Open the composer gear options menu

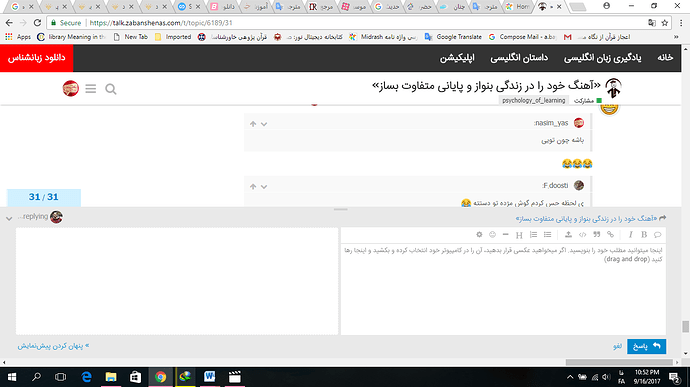click(x=479, y=235)
